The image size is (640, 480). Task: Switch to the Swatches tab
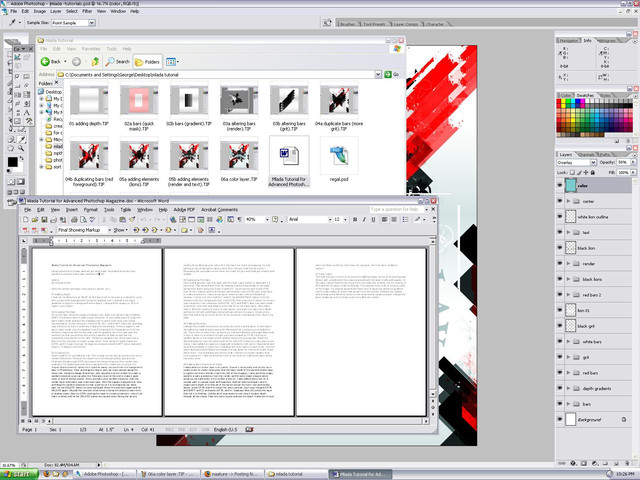(x=585, y=95)
